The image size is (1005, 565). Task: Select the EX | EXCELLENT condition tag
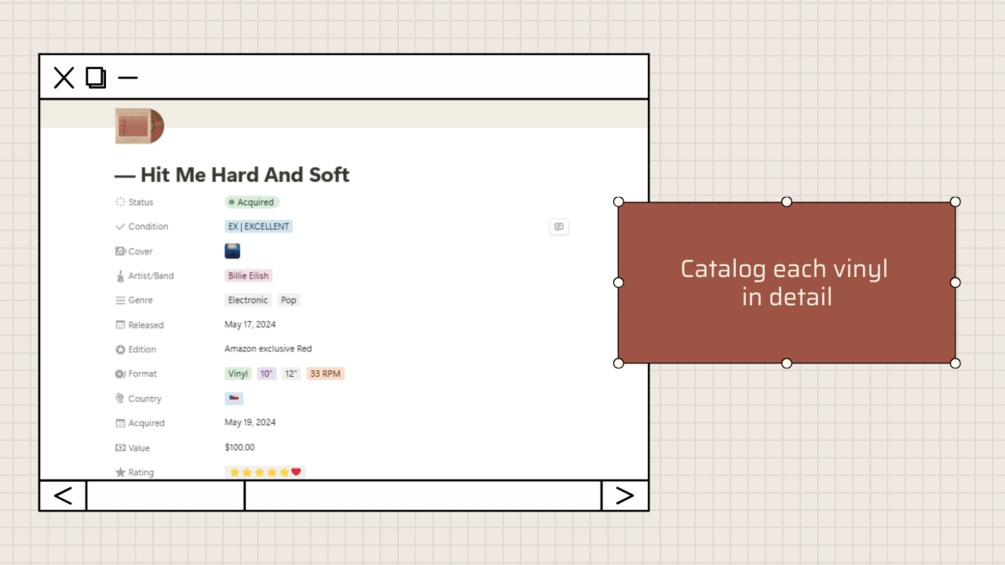coord(258,226)
